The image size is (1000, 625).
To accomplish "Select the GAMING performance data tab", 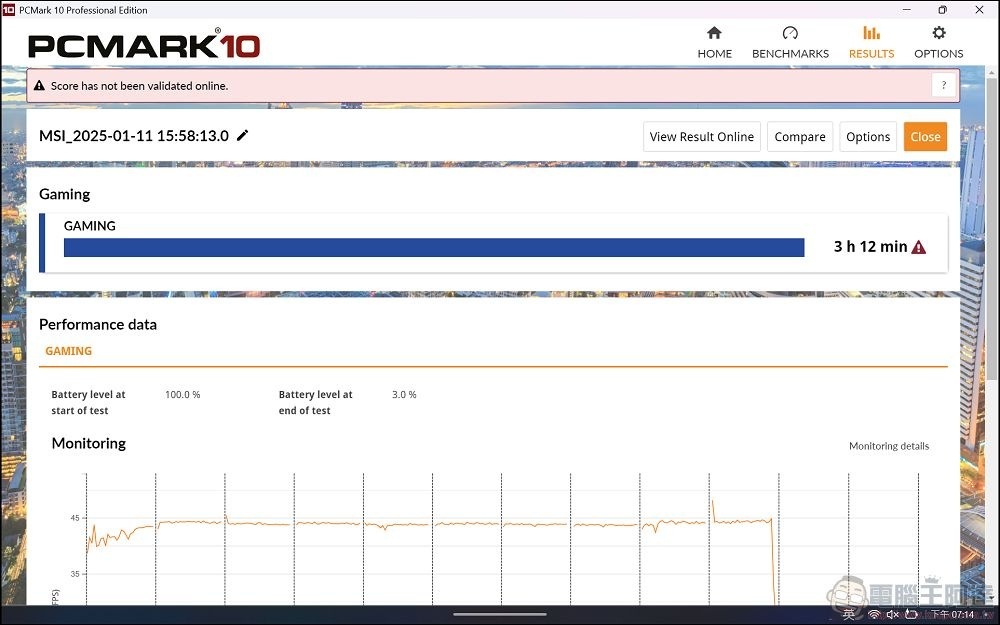I will (68, 351).
